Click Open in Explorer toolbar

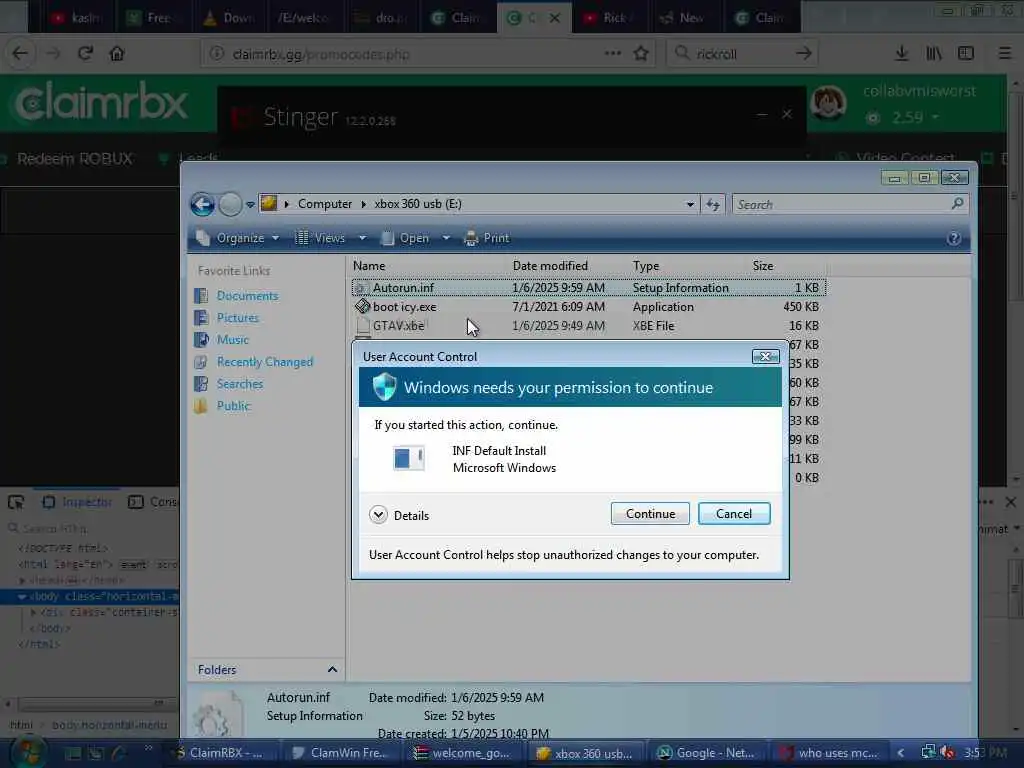pyautogui.click(x=405, y=238)
